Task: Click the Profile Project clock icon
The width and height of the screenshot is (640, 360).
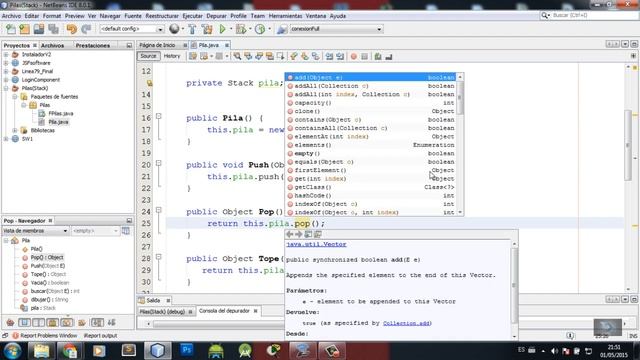Action: (x=260, y=29)
